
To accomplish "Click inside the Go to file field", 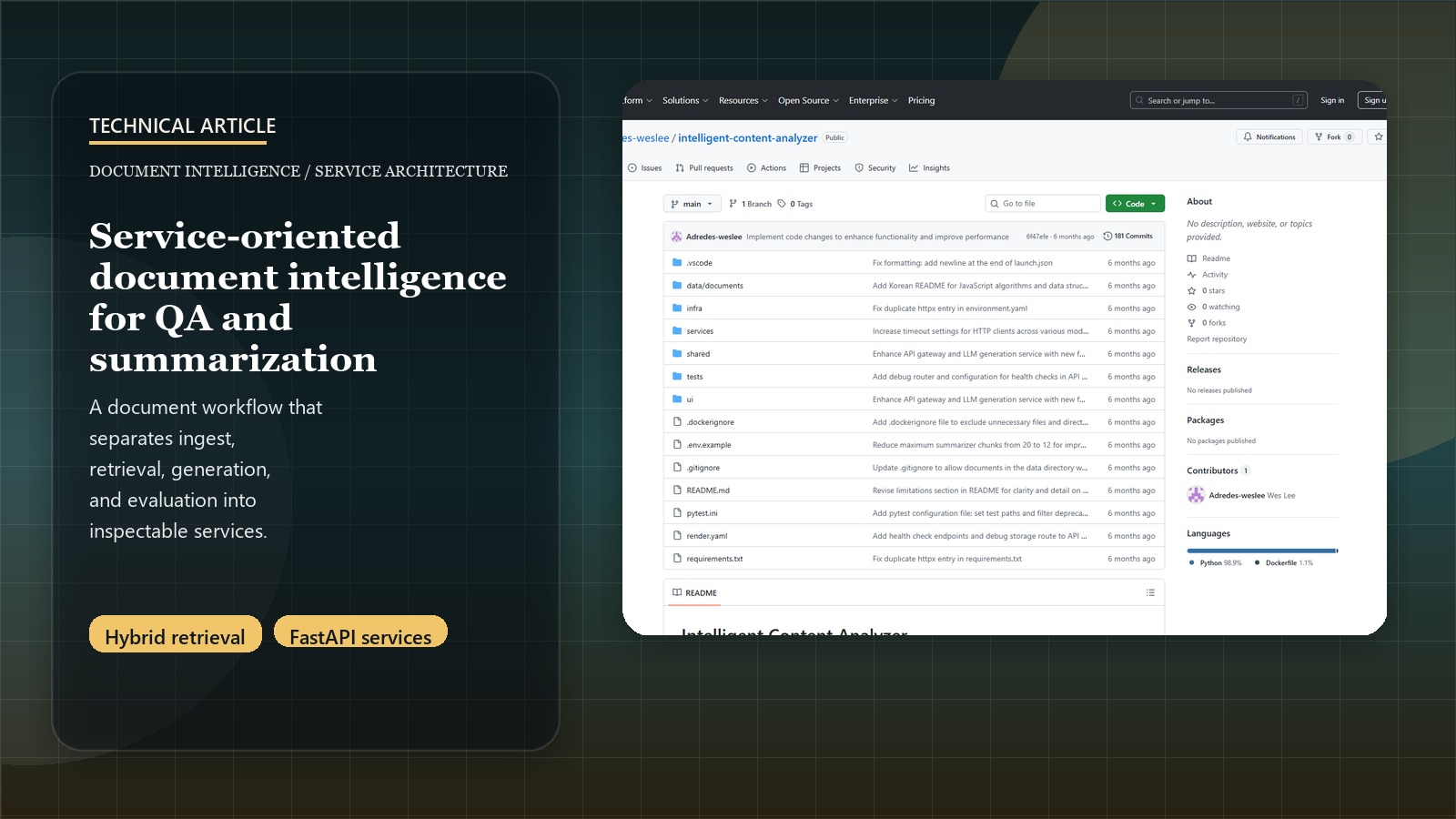I will point(1042,203).
